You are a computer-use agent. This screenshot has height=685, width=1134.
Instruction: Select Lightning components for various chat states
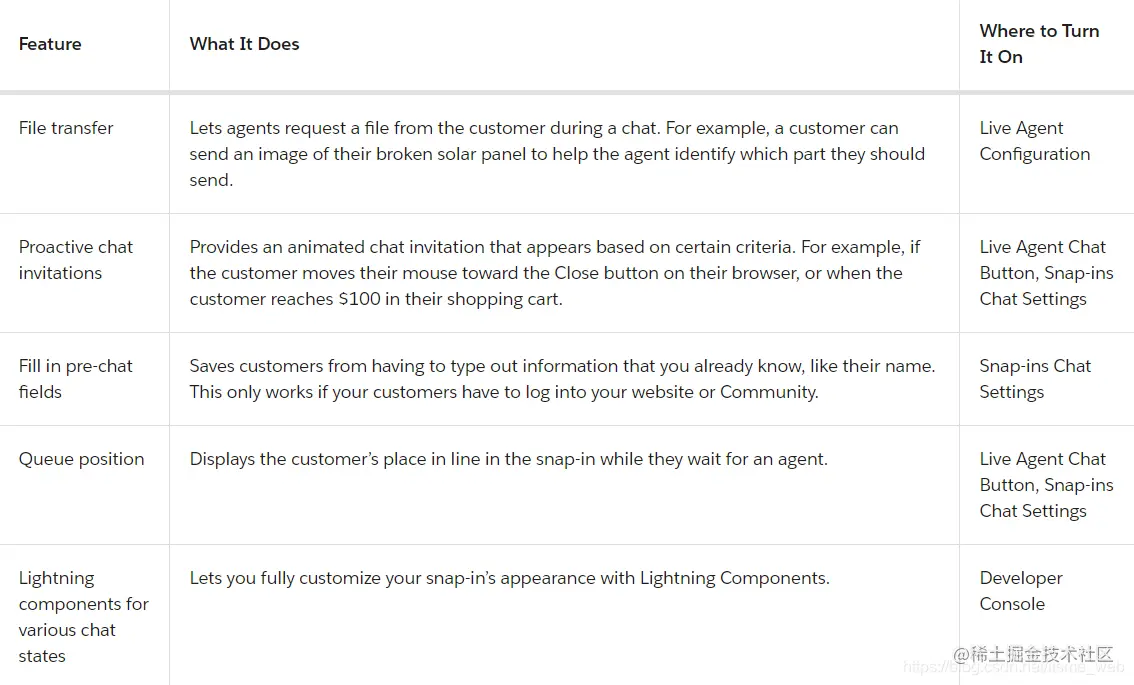pyautogui.click(x=83, y=616)
